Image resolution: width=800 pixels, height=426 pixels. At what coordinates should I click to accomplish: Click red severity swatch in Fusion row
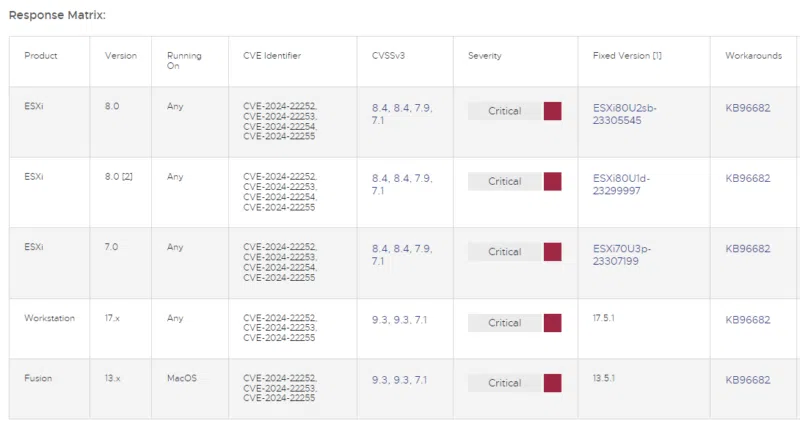click(x=553, y=383)
